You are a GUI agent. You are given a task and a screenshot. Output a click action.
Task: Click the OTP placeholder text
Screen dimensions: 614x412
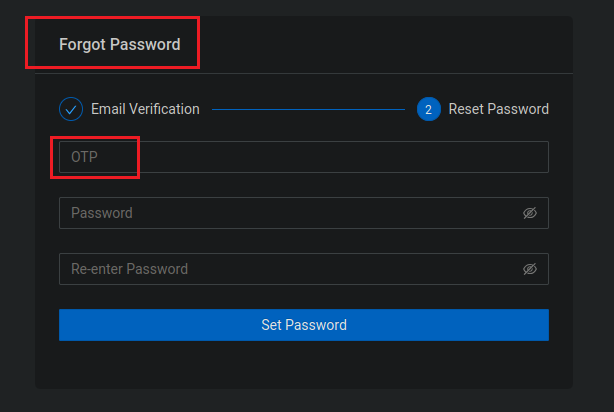point(84,157)
